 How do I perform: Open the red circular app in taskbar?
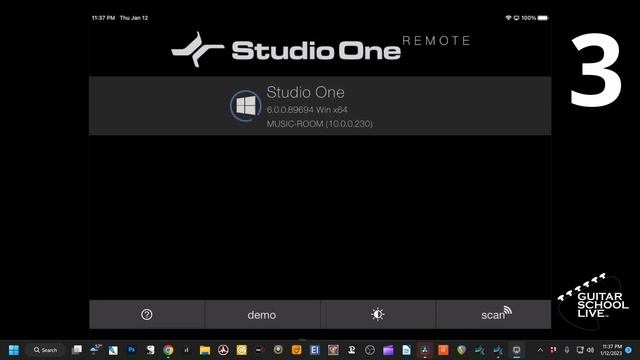click(x=223, y=350)
